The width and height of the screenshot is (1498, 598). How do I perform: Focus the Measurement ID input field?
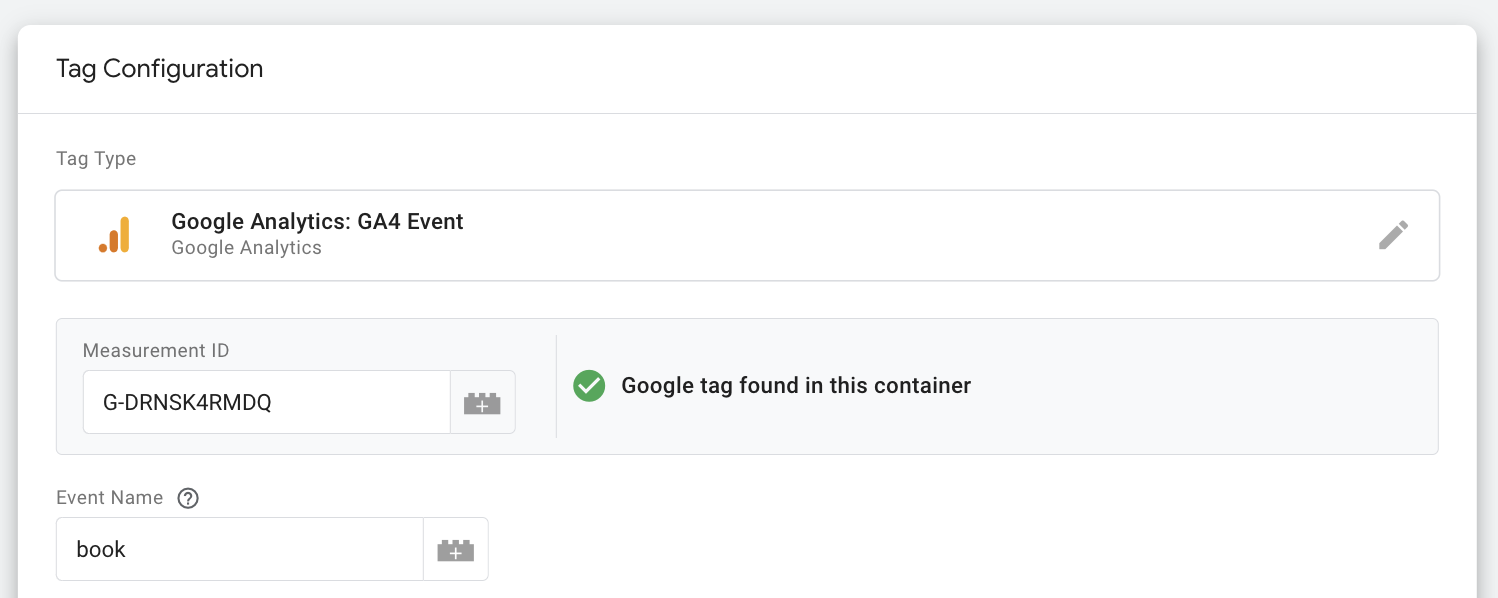click(x=267, y=402)
